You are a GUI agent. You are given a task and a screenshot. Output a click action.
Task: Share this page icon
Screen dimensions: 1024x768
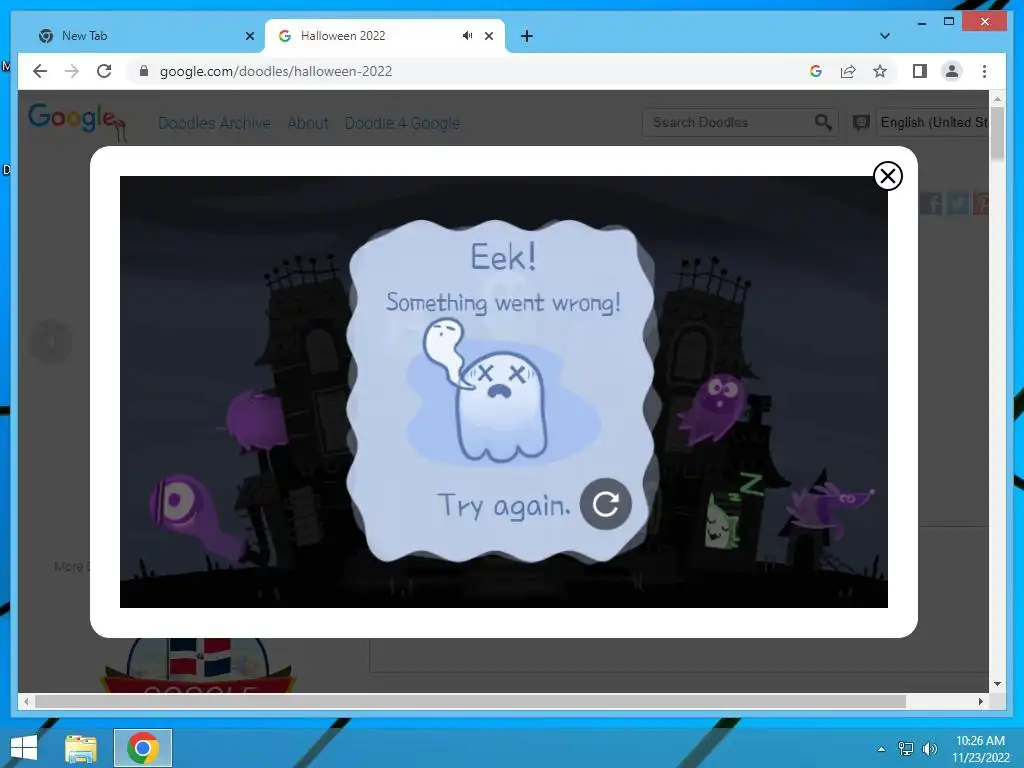pos(848,71)
